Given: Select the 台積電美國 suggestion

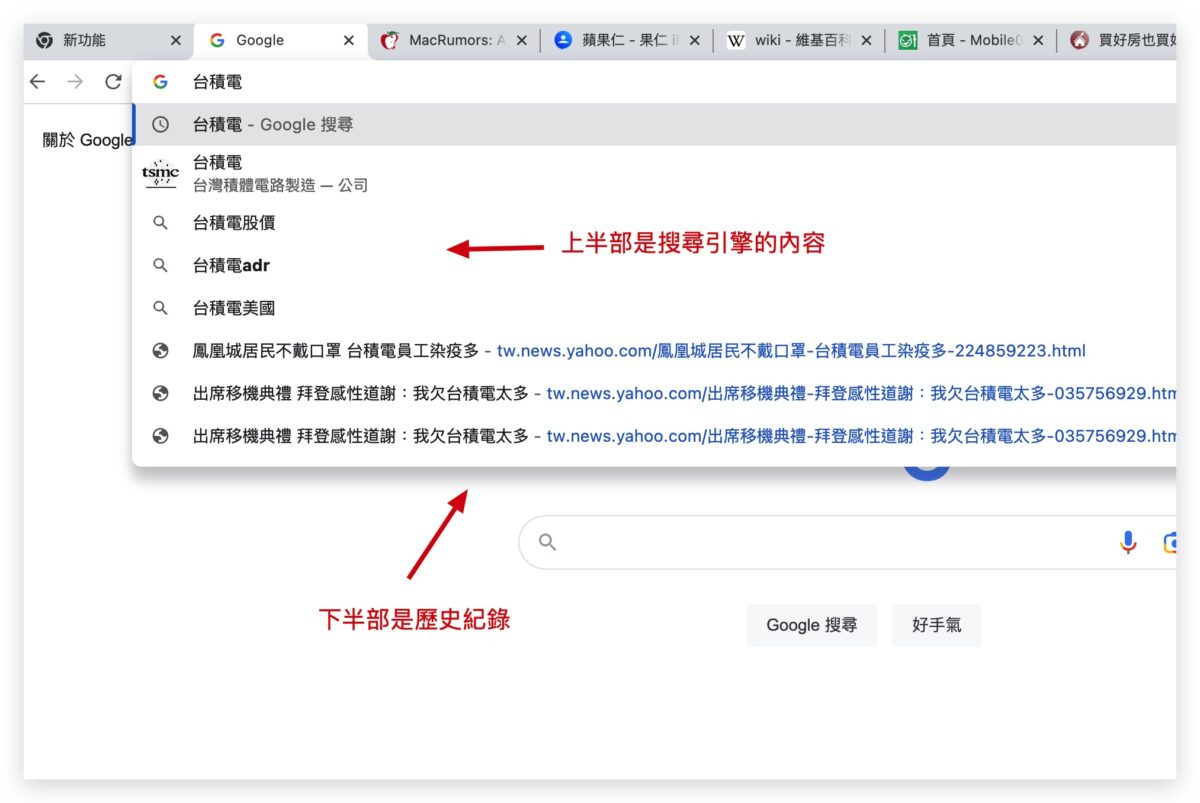Looking at the screenshot, I should click(x=654, y=308).
